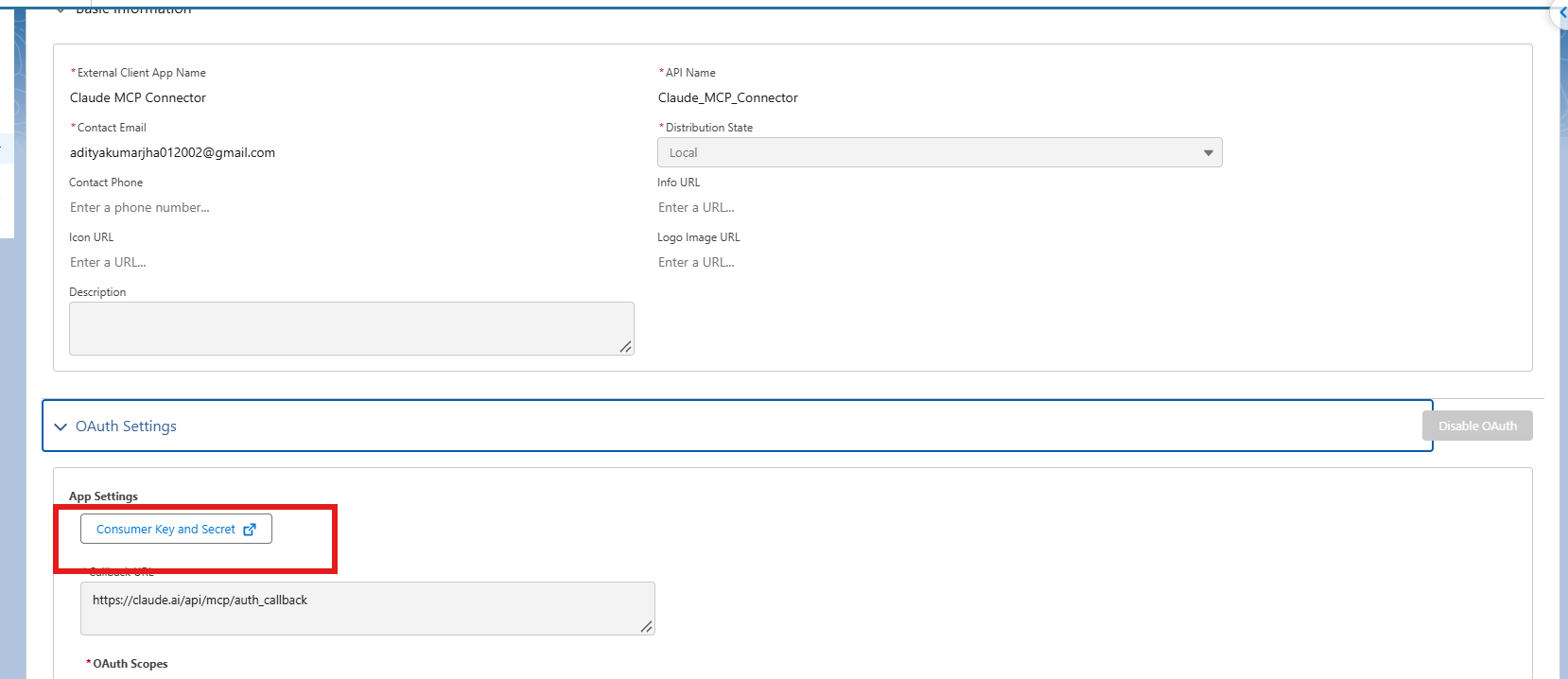Focus the Contact Phone number field
This screenshot has width=1568, height=679.
coord(352,207)
